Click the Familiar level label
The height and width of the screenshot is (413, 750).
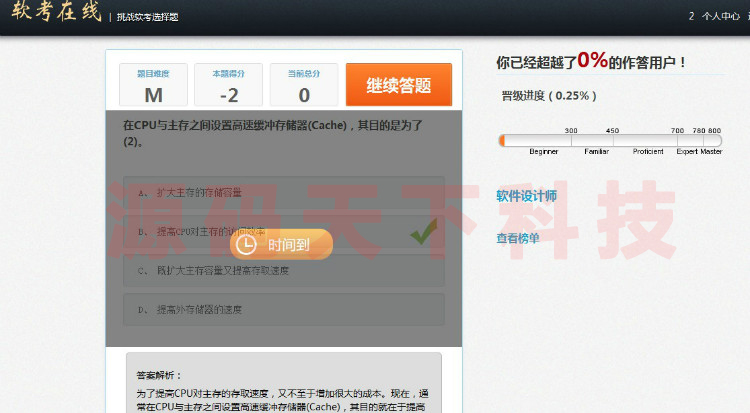tap(596, 151)
